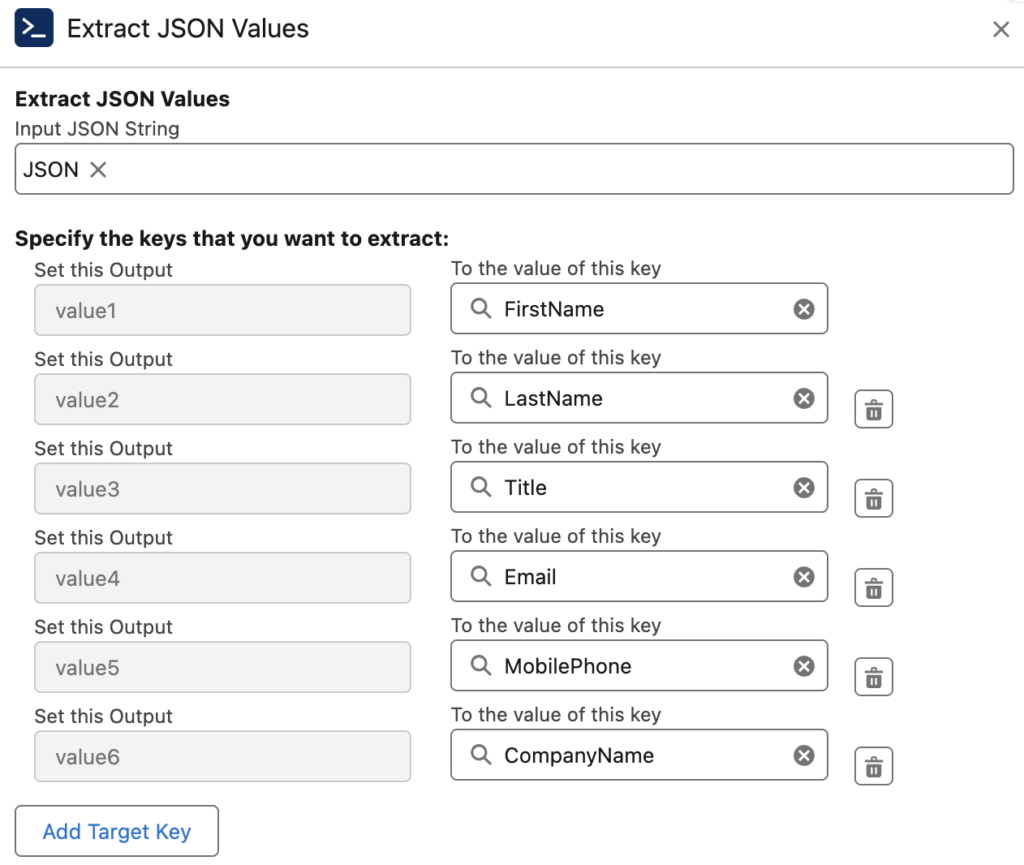Clear the MobilePhone key value

tap(804, 666)
